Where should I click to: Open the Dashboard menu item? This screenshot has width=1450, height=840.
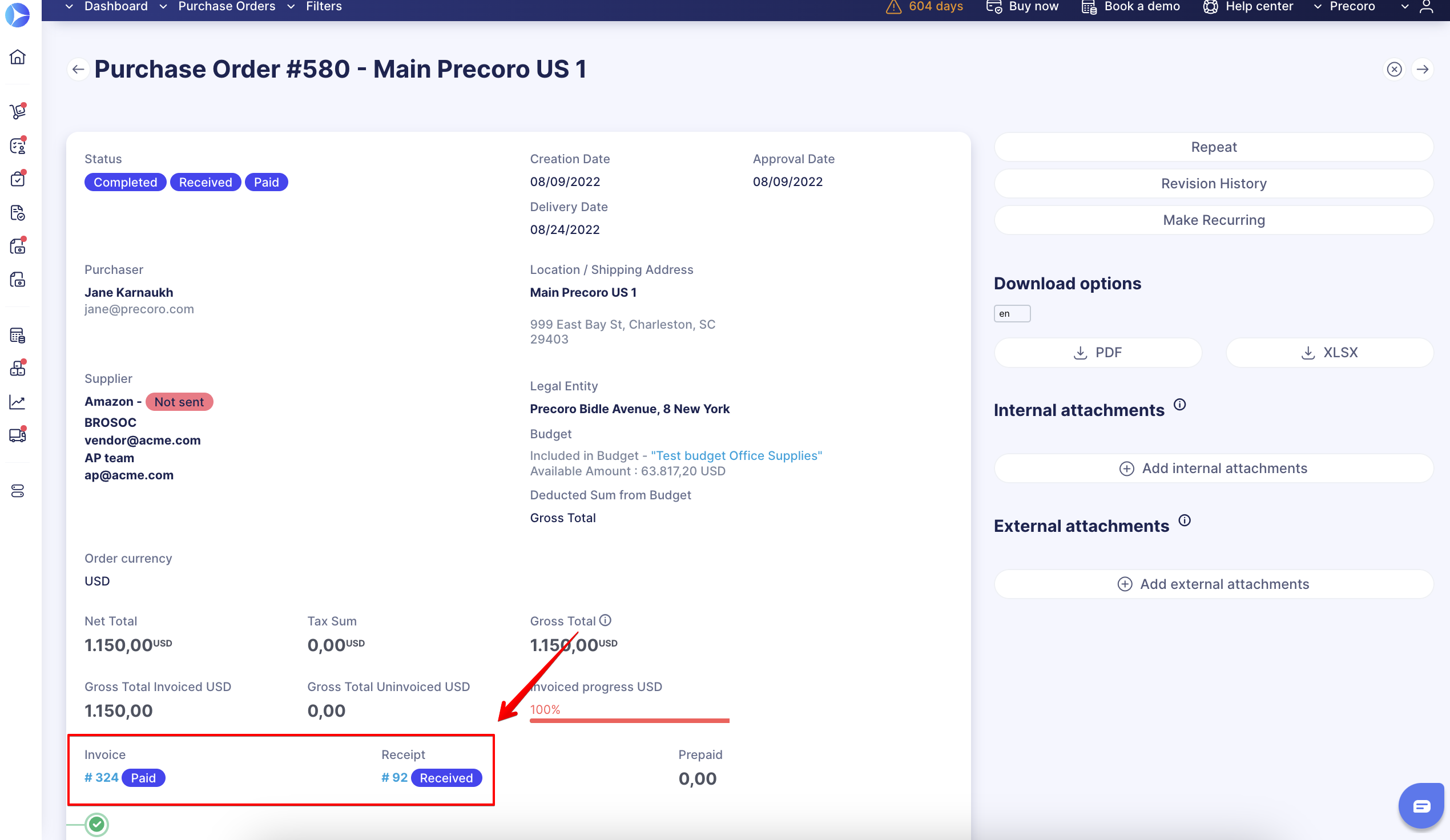point(116,6)
